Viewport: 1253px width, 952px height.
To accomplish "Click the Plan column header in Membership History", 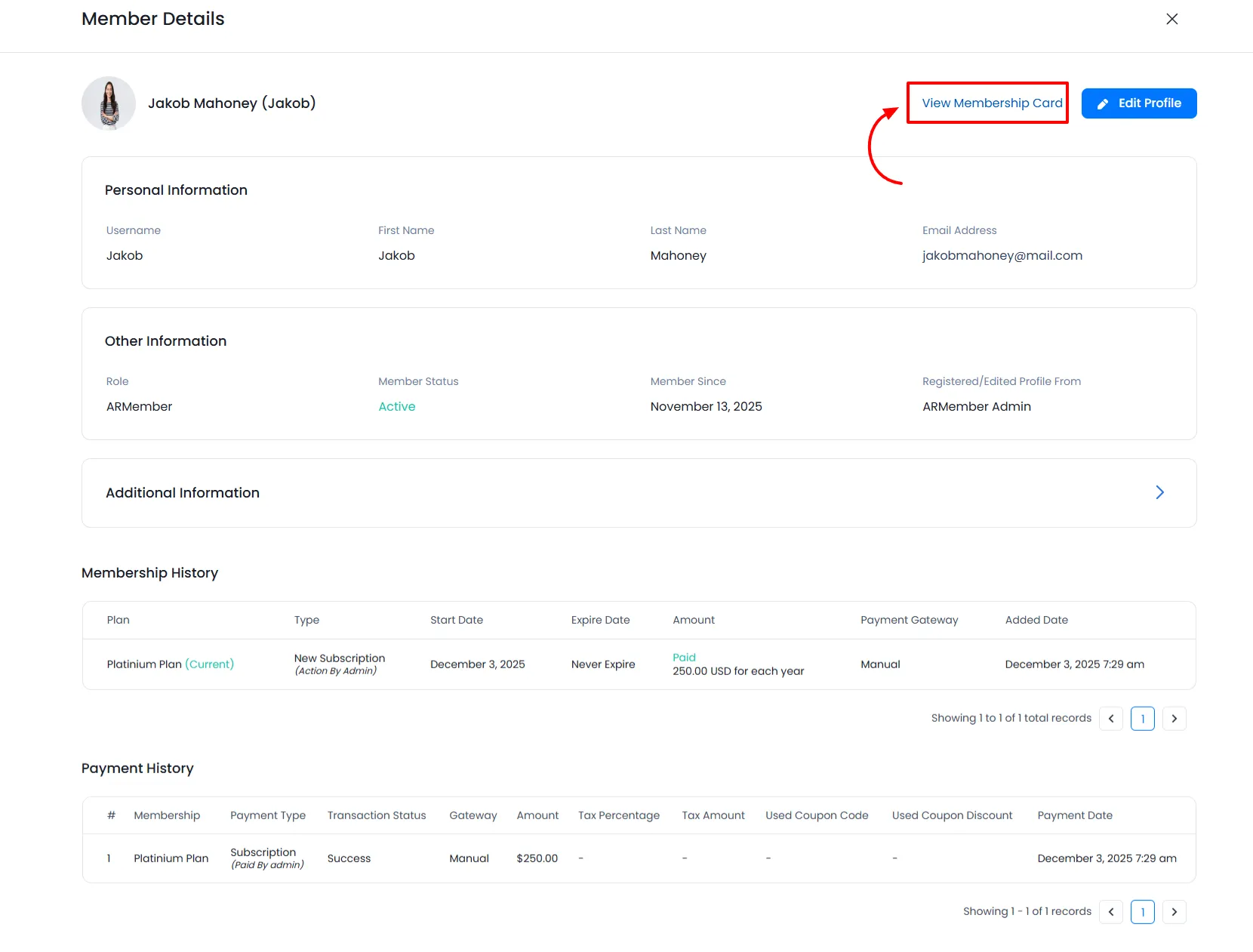I will pyautogui.click(x=118, y=621).
